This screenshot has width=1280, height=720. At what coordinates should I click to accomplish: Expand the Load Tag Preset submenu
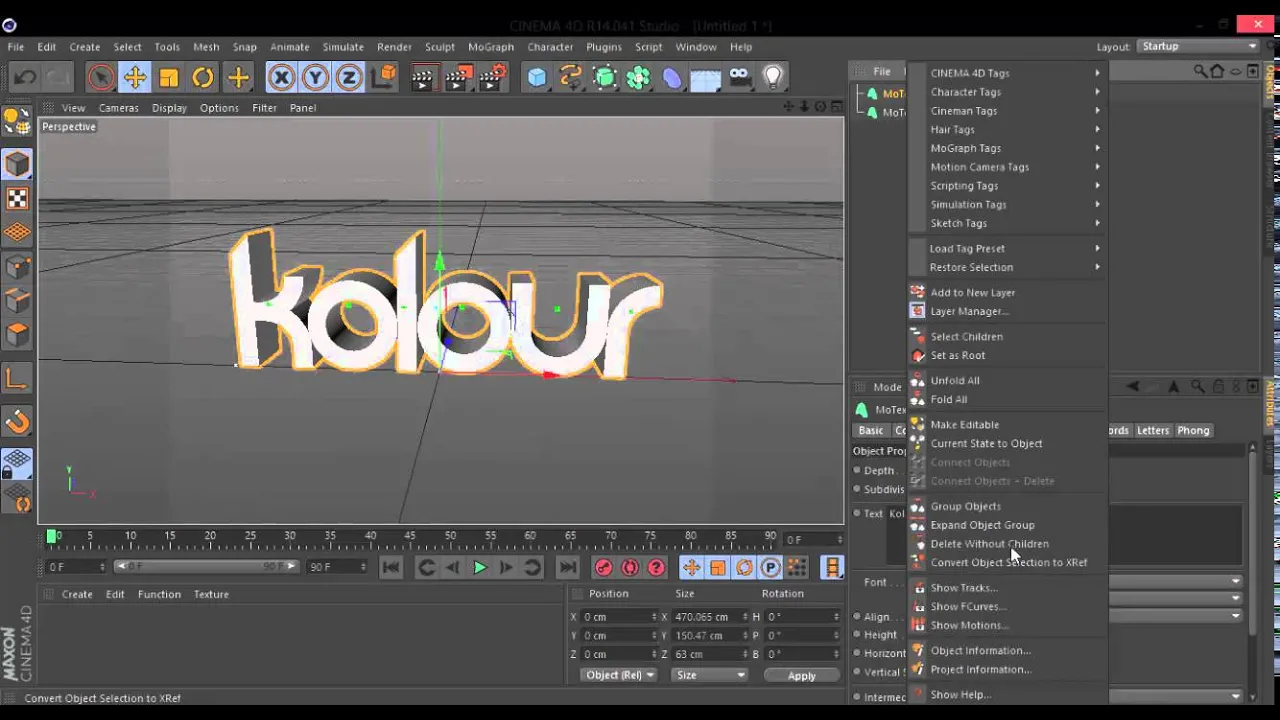[x=1007, y=248]
